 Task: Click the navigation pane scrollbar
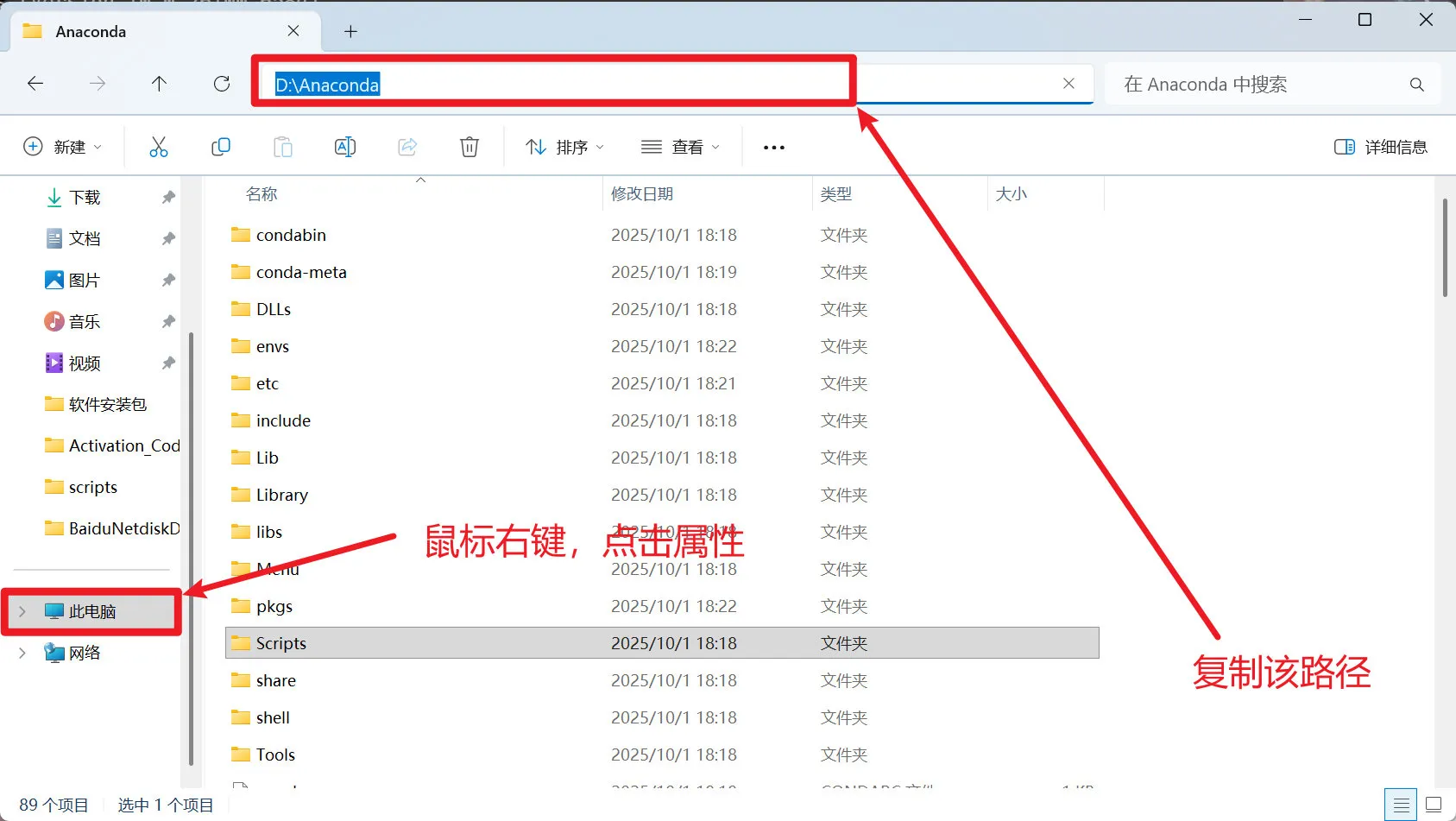(x=191, y=548)
